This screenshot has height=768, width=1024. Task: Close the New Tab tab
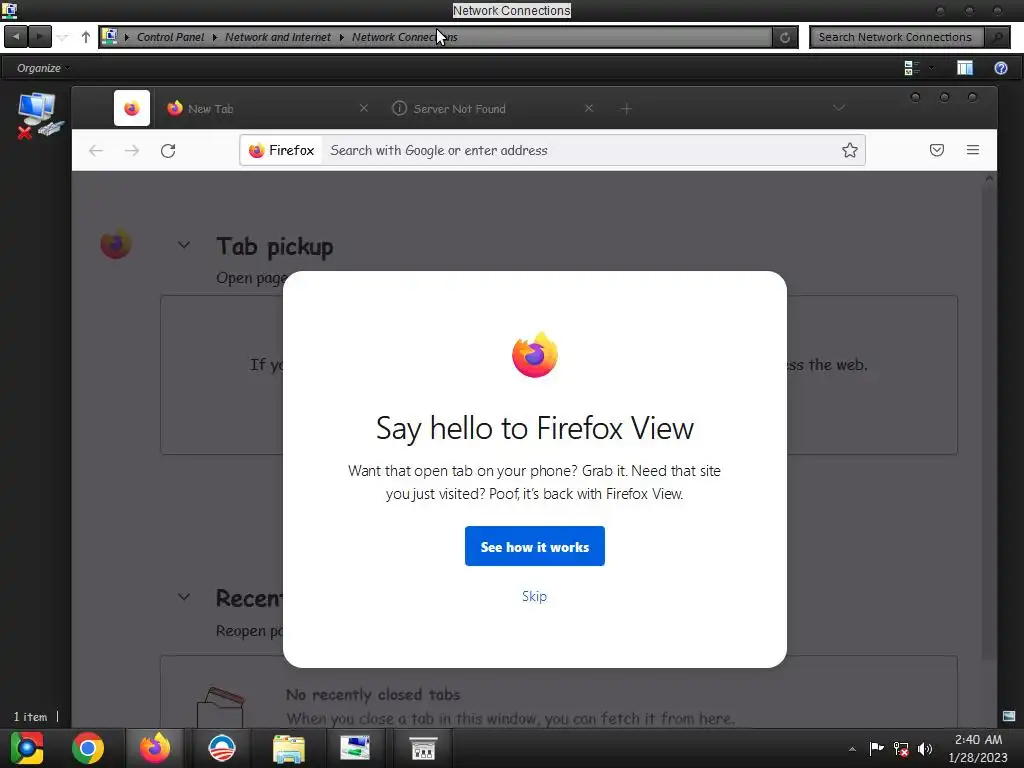[x=364, y=108]
